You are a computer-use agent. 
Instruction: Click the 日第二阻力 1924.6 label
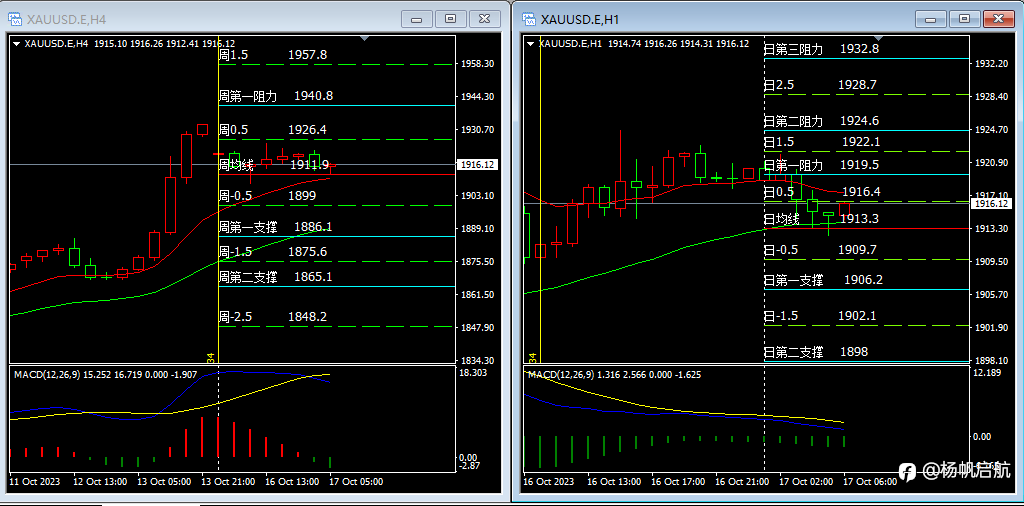tap(822, 121)
